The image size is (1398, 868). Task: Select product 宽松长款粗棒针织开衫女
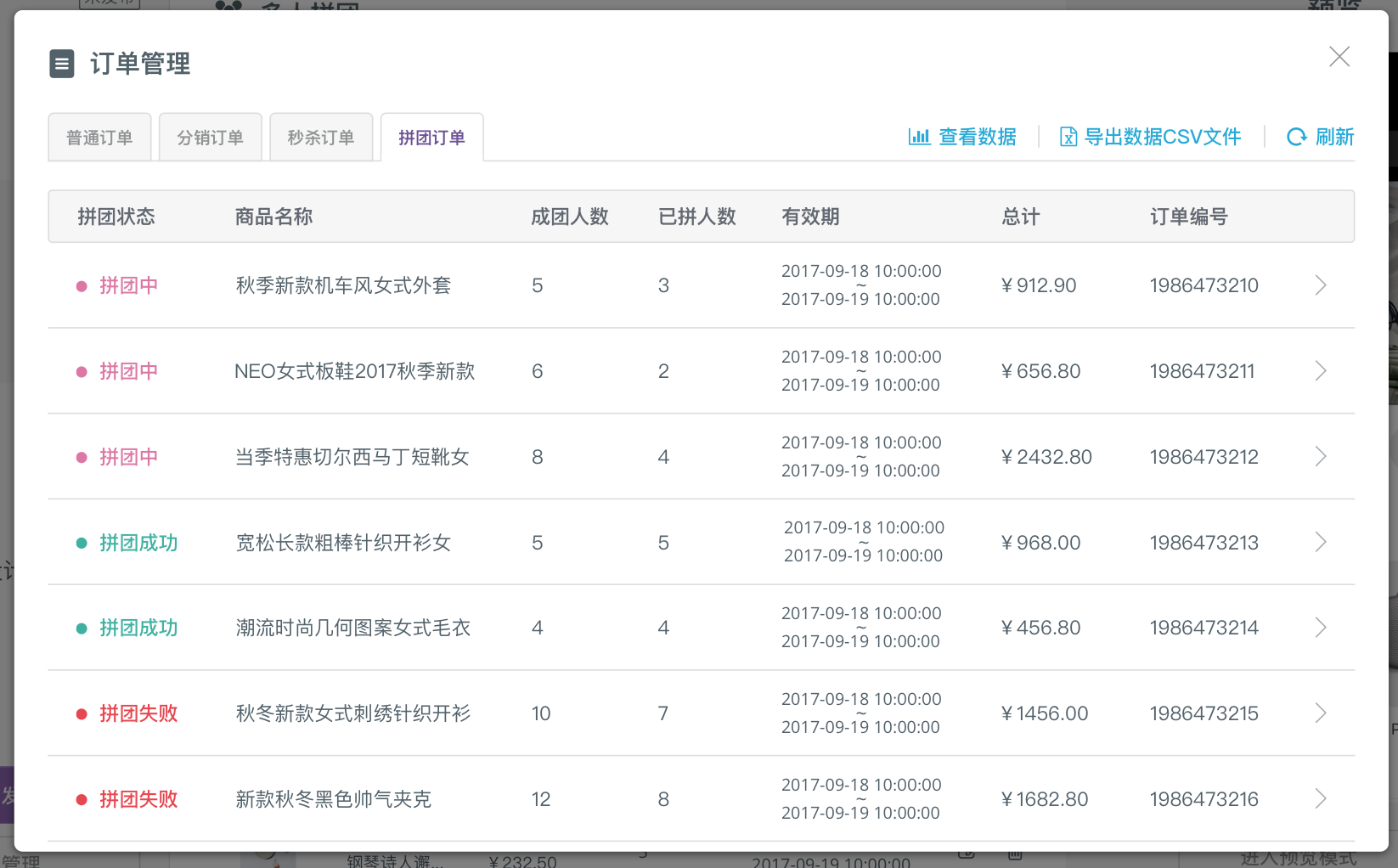click(x=343, y=543)
